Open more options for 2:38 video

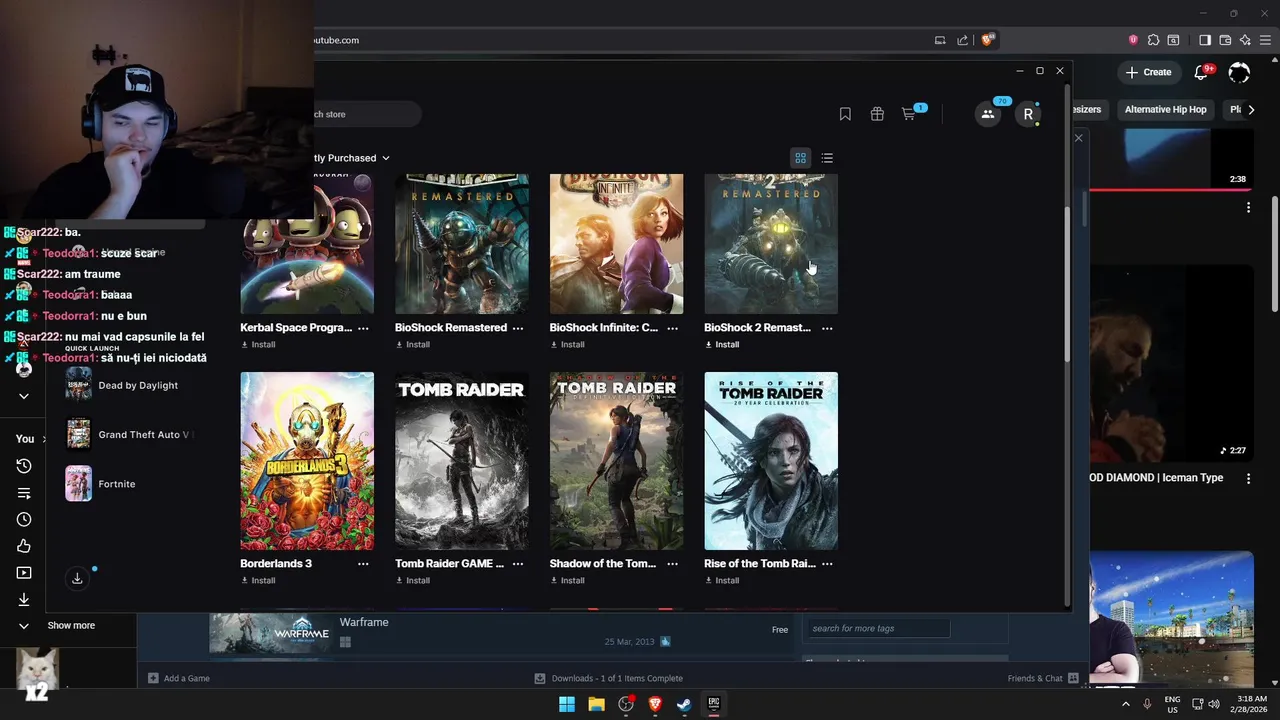click(1248, 208)
